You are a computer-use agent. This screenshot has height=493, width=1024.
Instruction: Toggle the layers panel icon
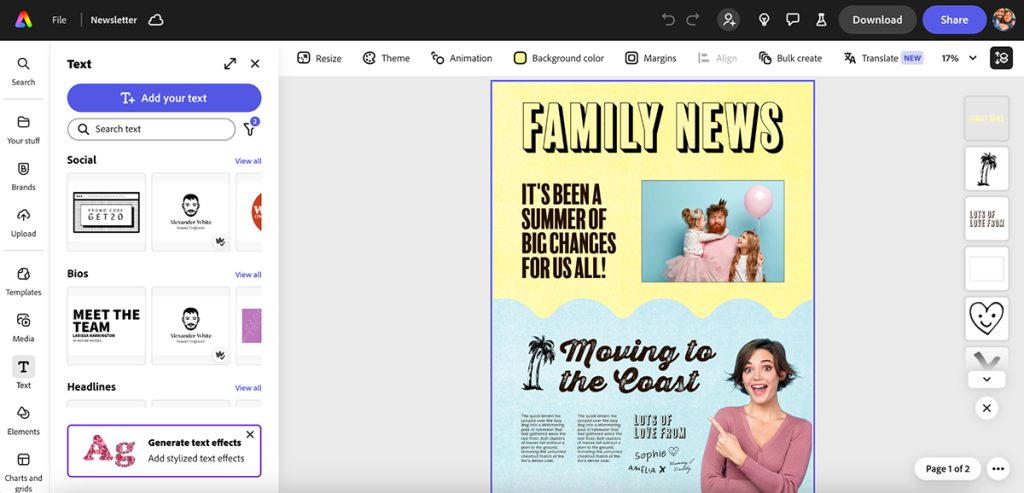1001,58
